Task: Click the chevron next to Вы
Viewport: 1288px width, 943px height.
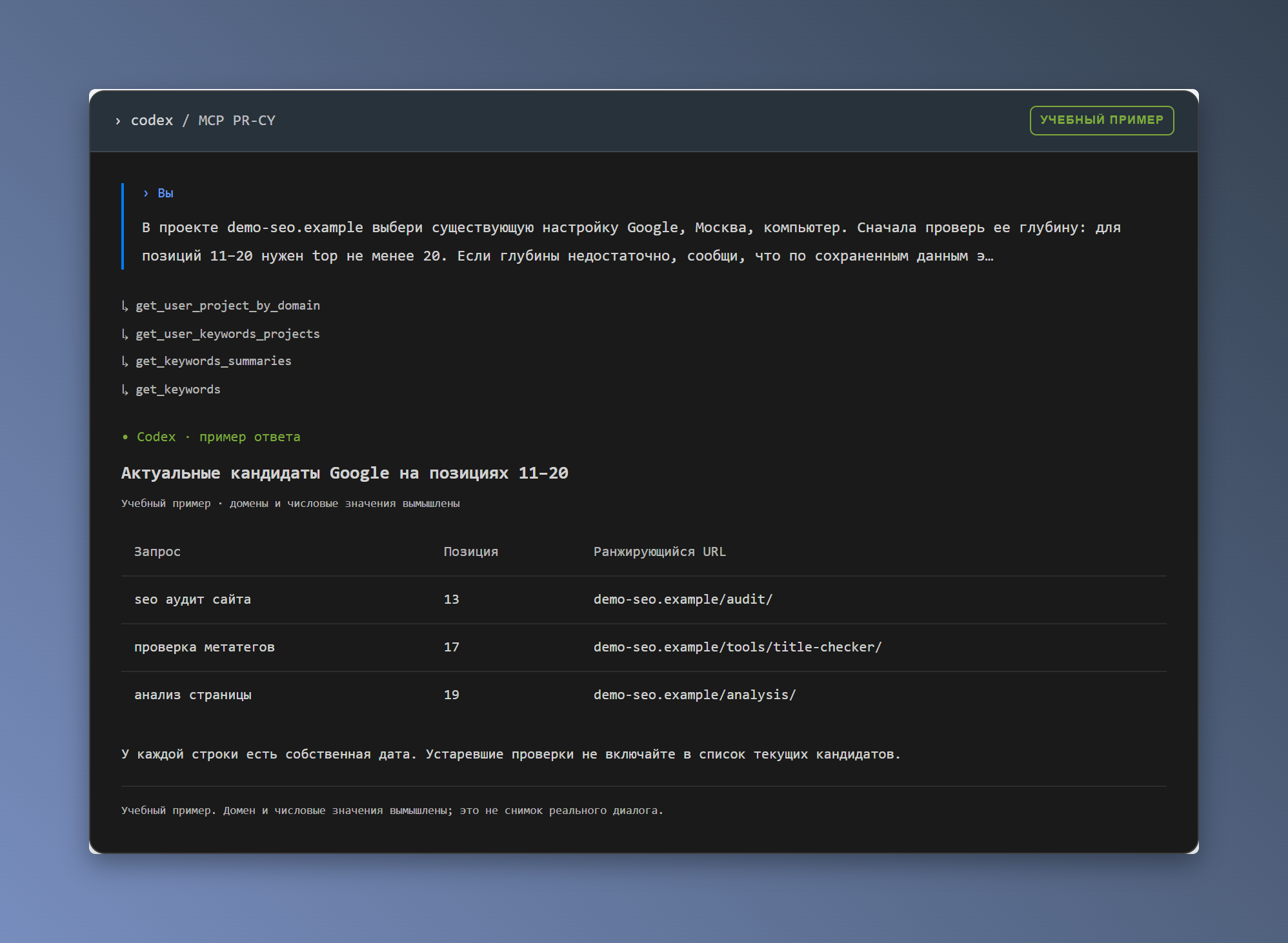Action: point(146,194)
